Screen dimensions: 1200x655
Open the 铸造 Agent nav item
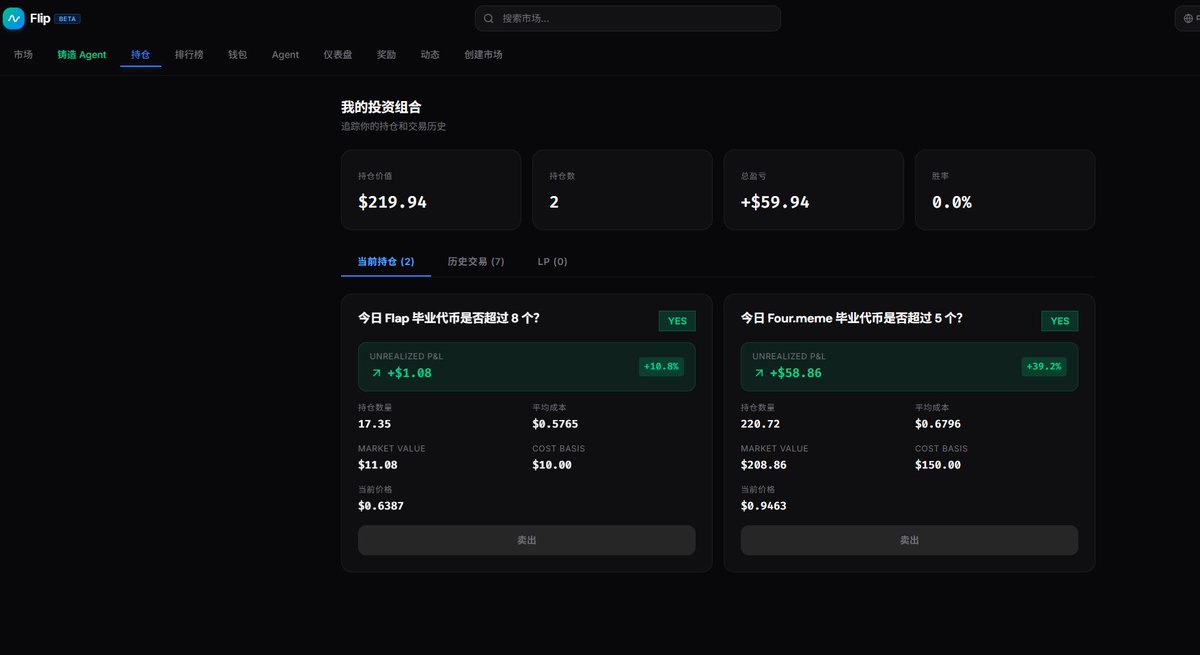[82, 55]
